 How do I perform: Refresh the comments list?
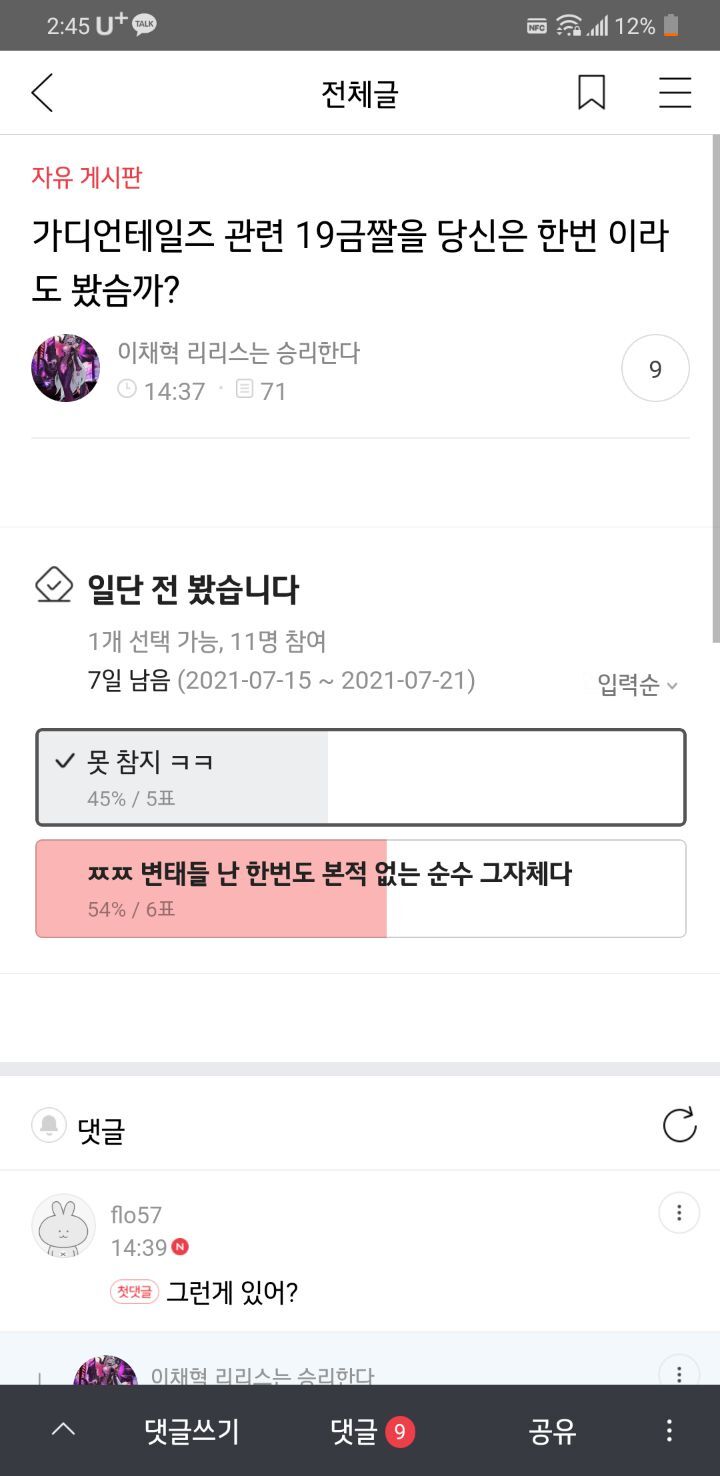[679, 1125]
